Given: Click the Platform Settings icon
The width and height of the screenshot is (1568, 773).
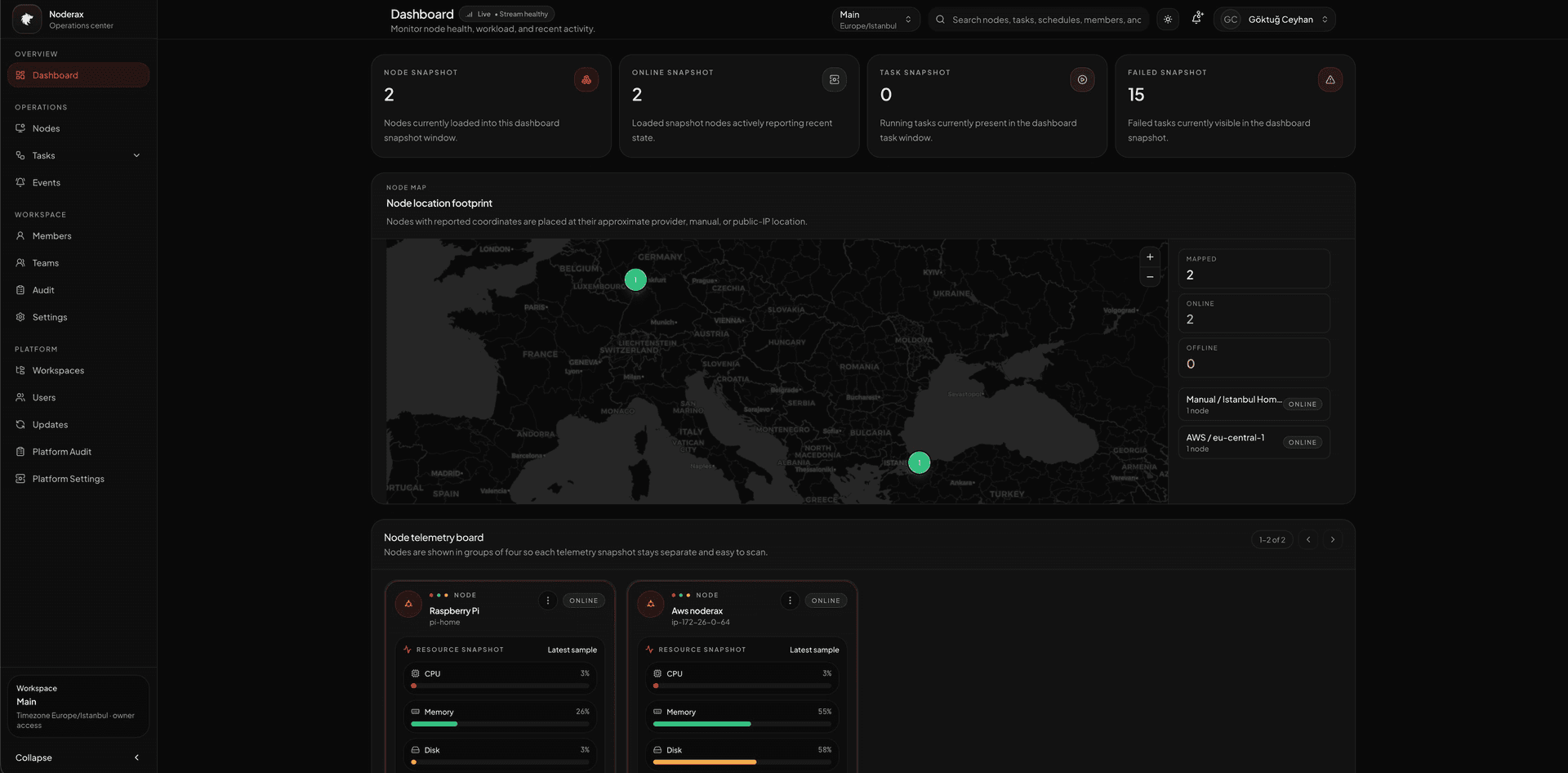Looking at the screenshot, I should click(x=20, y=479).
